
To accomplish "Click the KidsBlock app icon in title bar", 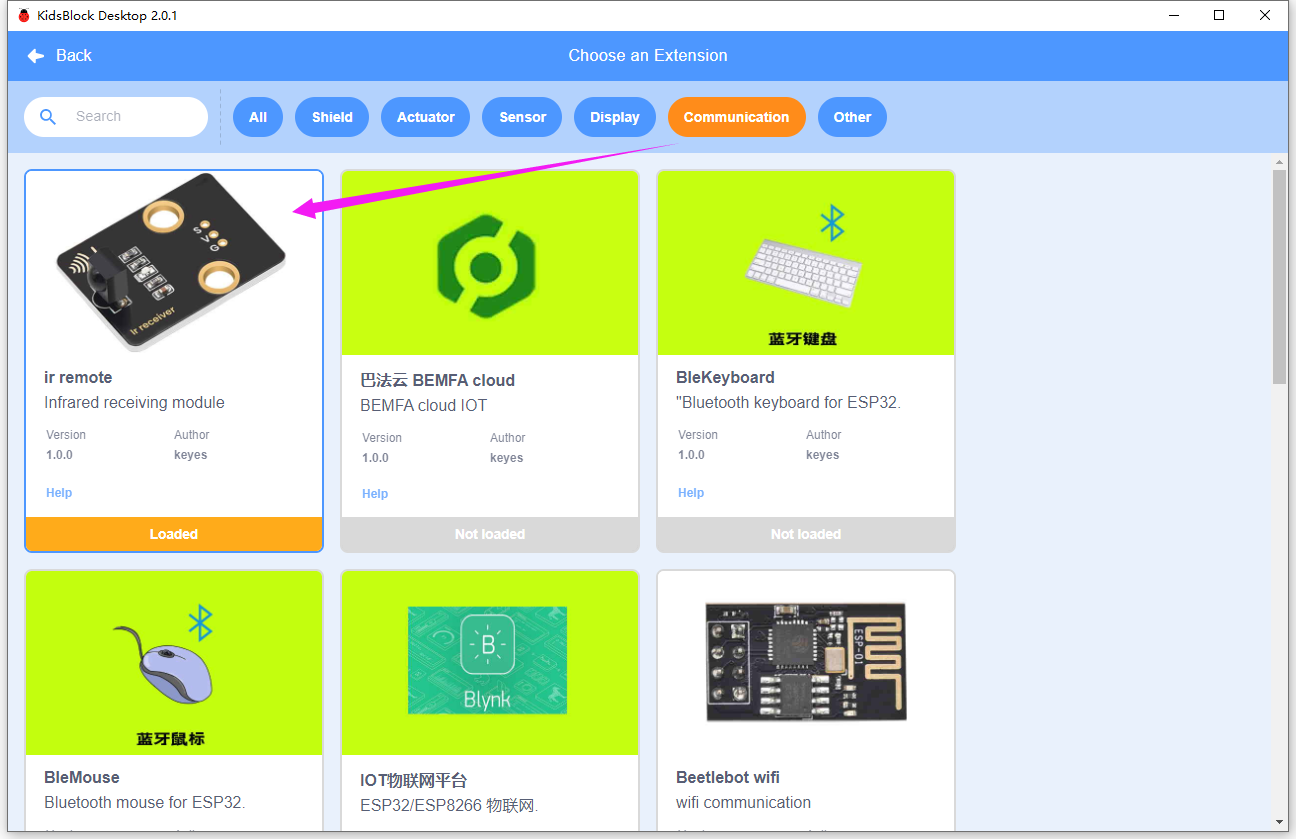I will point(24,15).
